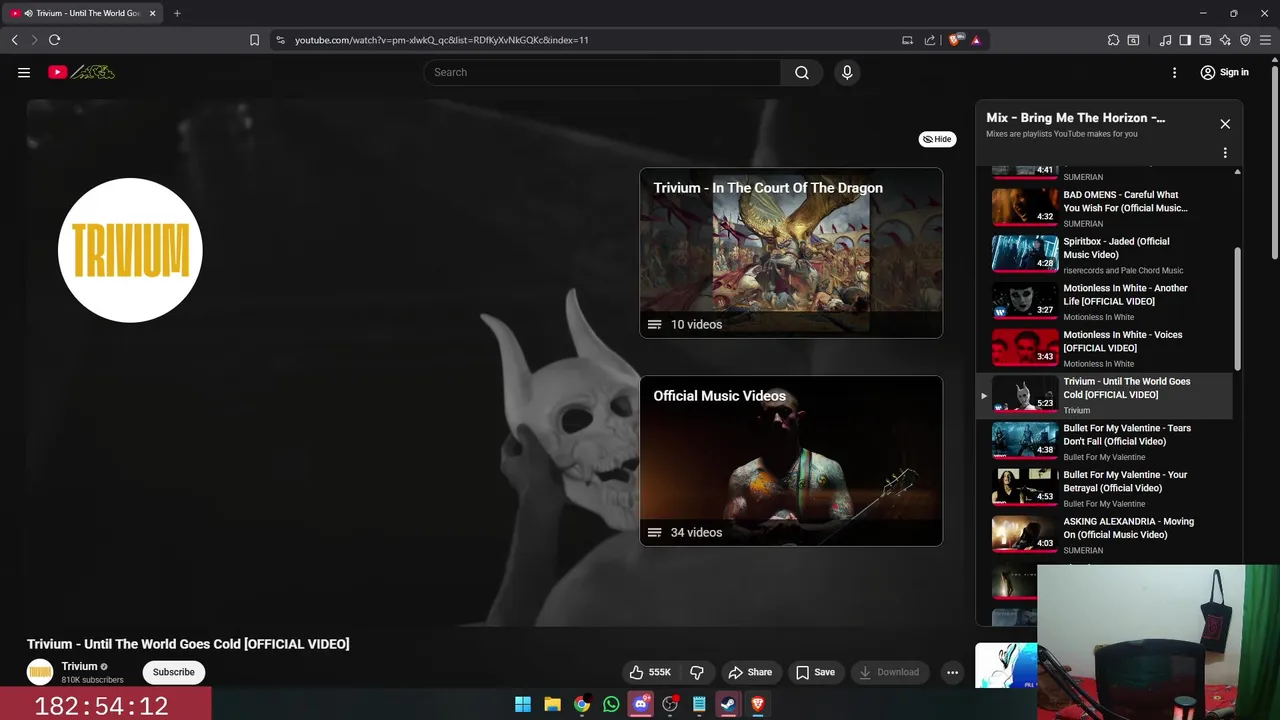Screen dimensions: 1280x720
Task: Open OBS Studio from the taskbar
Action: pos(670,704)
